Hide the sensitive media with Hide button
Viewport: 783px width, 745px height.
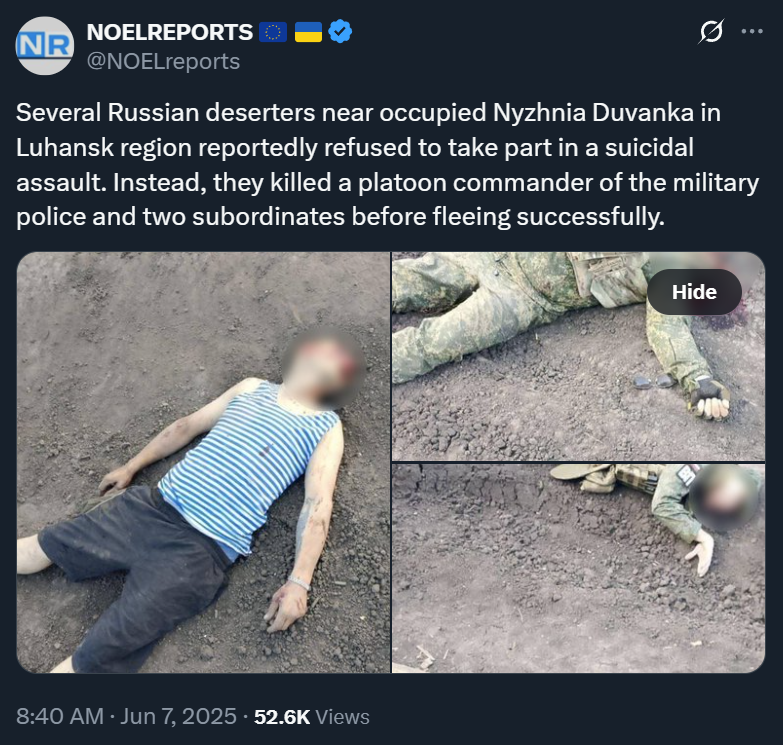(694, 292)
